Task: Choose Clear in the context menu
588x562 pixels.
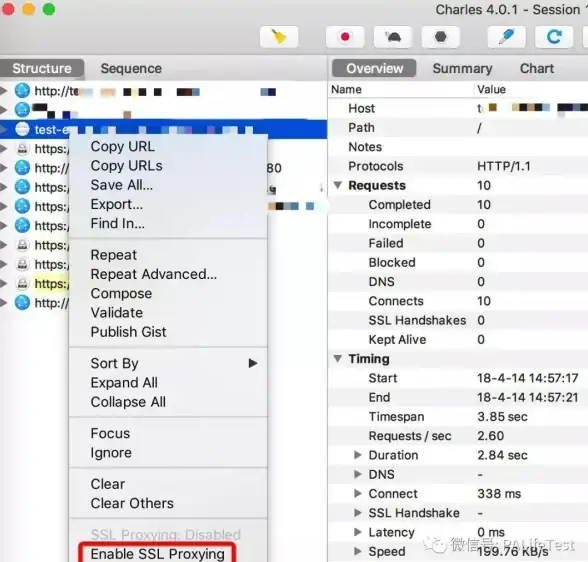Action: point(168,484)
